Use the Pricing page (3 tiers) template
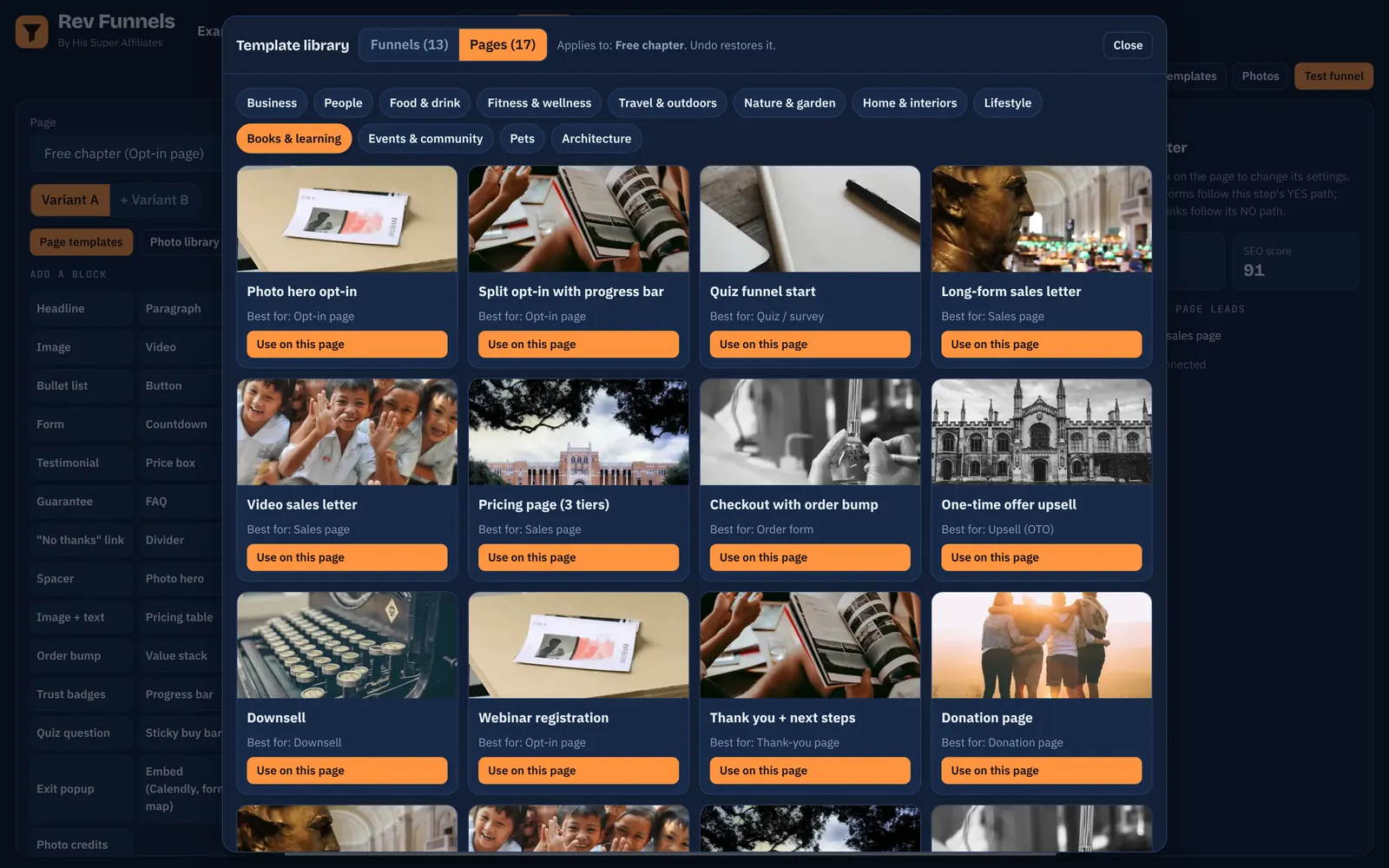Screen dimensions: 1389x868 click(578, 557)
